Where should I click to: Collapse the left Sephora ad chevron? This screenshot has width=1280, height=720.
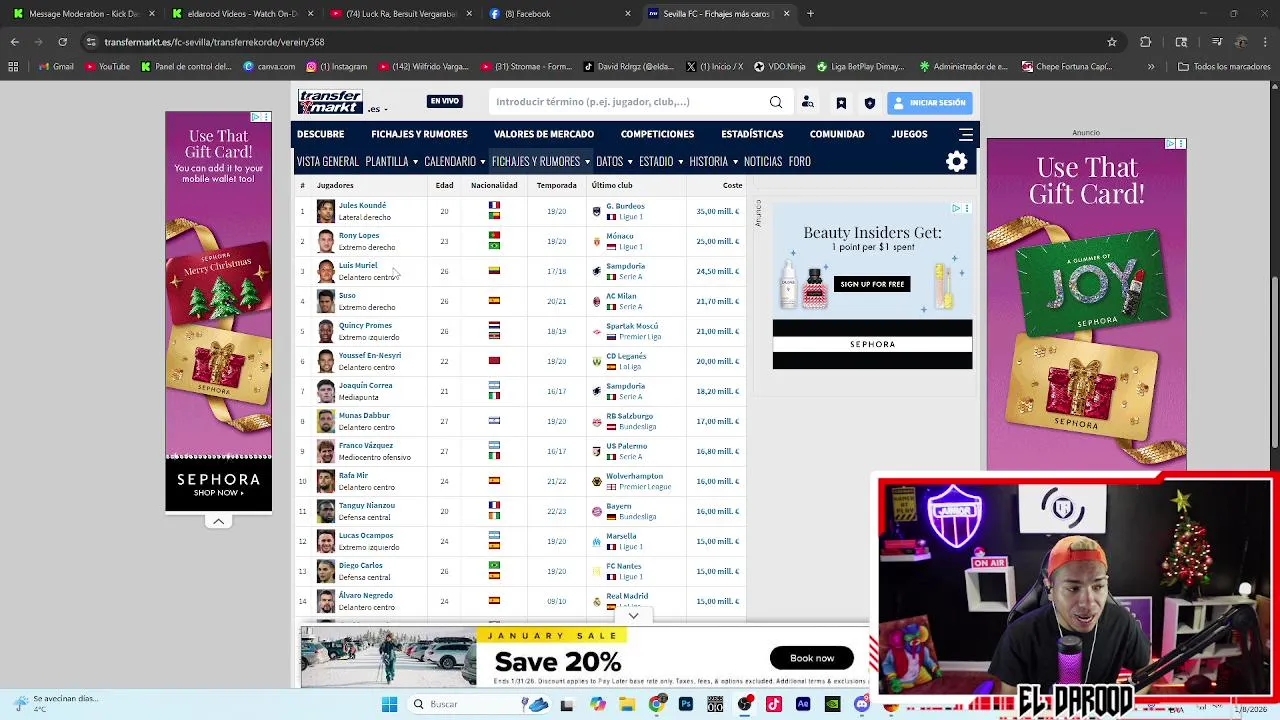point(218,521)
